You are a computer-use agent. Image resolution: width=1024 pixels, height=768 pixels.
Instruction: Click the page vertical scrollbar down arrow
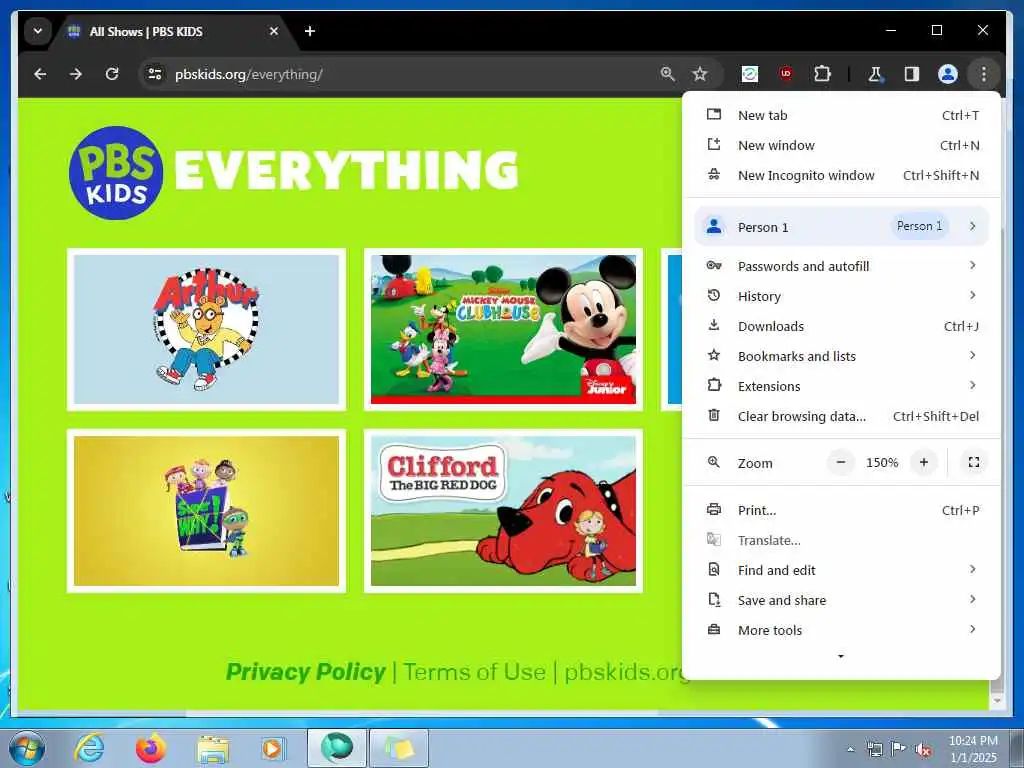997,701
